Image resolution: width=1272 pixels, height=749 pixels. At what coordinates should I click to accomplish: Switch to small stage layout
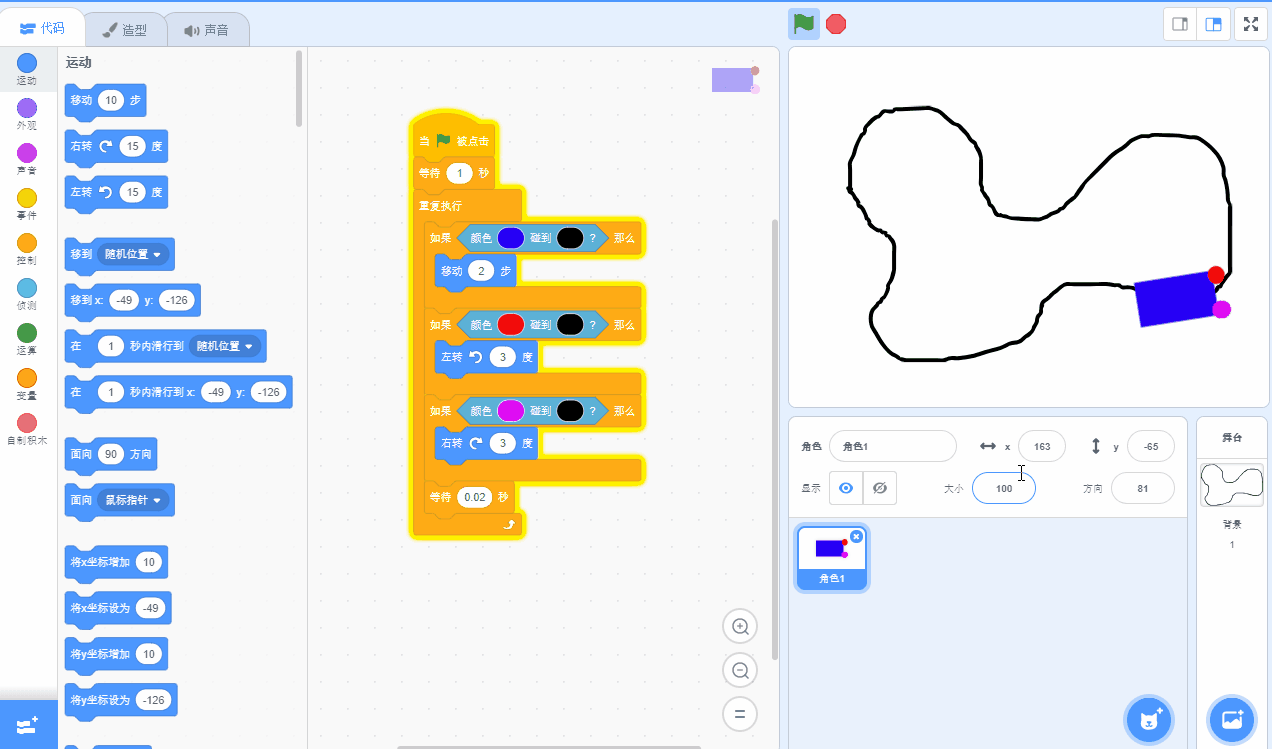pos(1180,24)
